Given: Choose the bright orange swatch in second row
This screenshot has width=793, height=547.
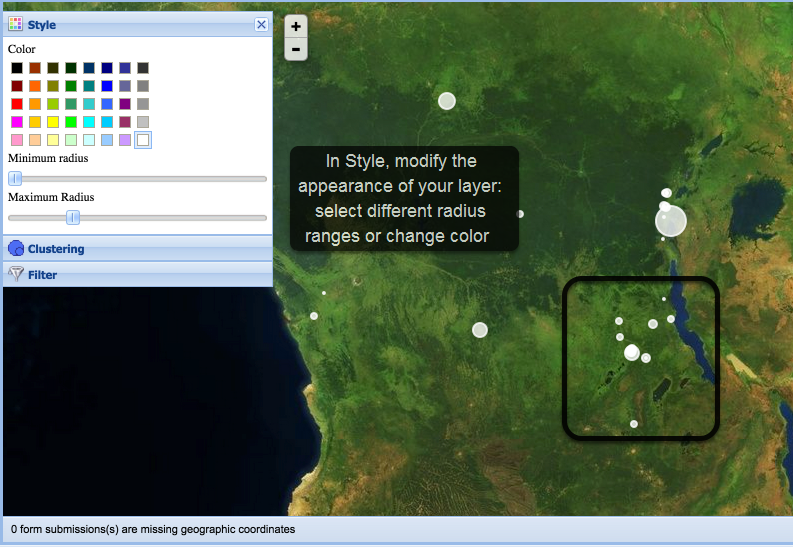Looking at the screenshot, I should 35,86.
